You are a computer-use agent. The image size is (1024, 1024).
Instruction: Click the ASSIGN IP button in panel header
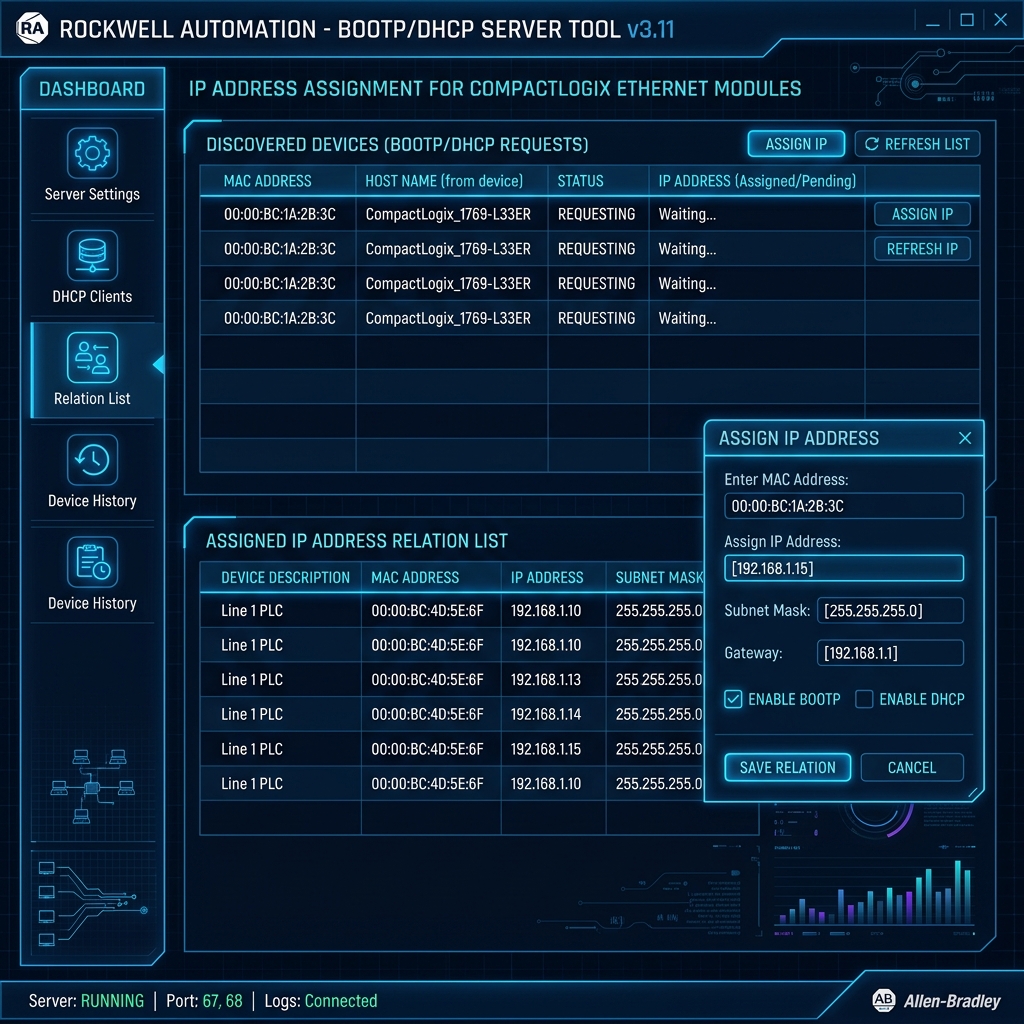click(796, 144)
